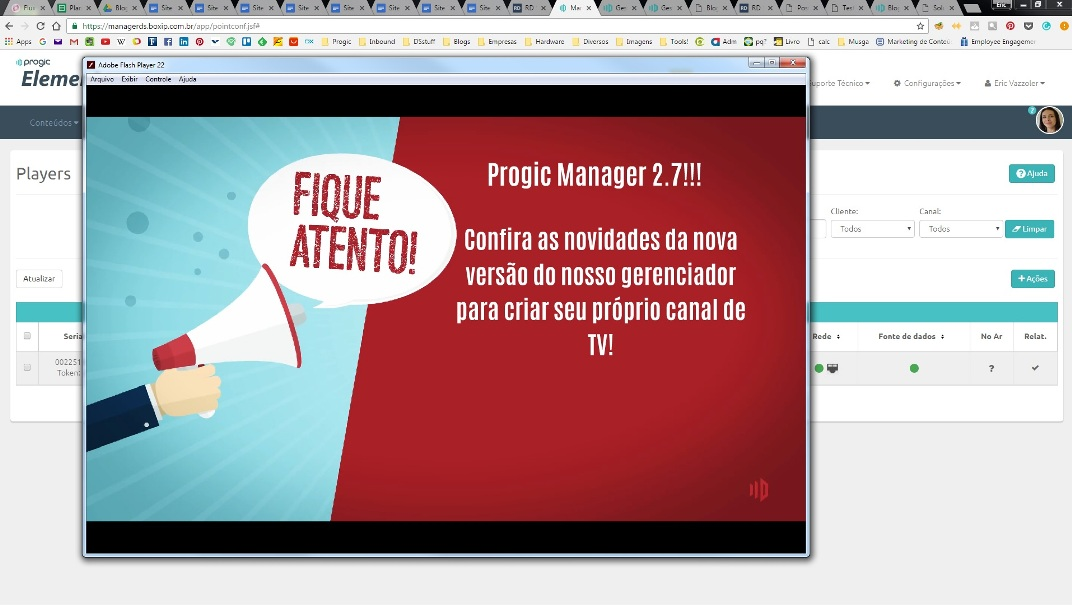
Task: Reload the page with the refresh icon
Action: click(40, 26)
